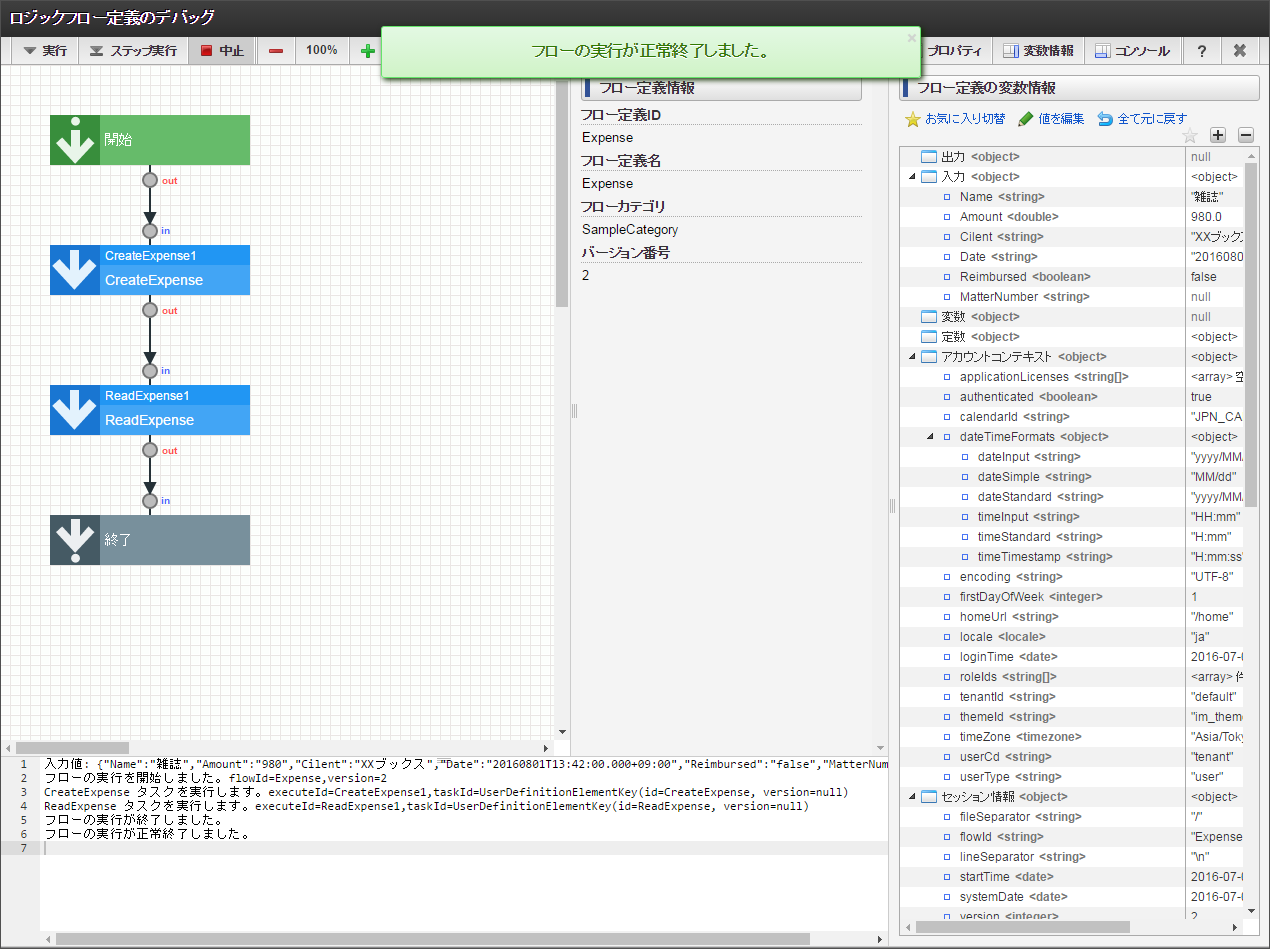
Task: Collapse all variables with minus icon
Action: coord(1246,135)
